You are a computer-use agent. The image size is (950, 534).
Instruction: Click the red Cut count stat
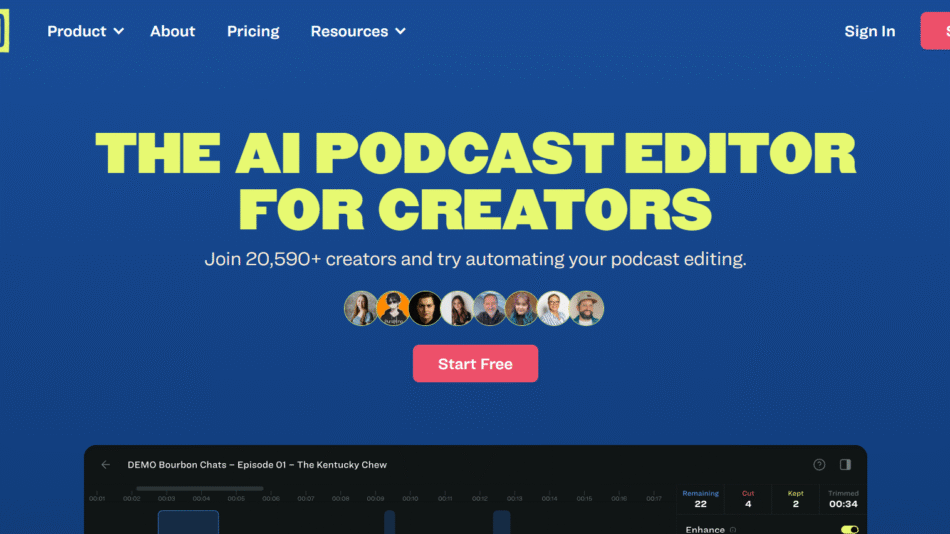(747, 499)
